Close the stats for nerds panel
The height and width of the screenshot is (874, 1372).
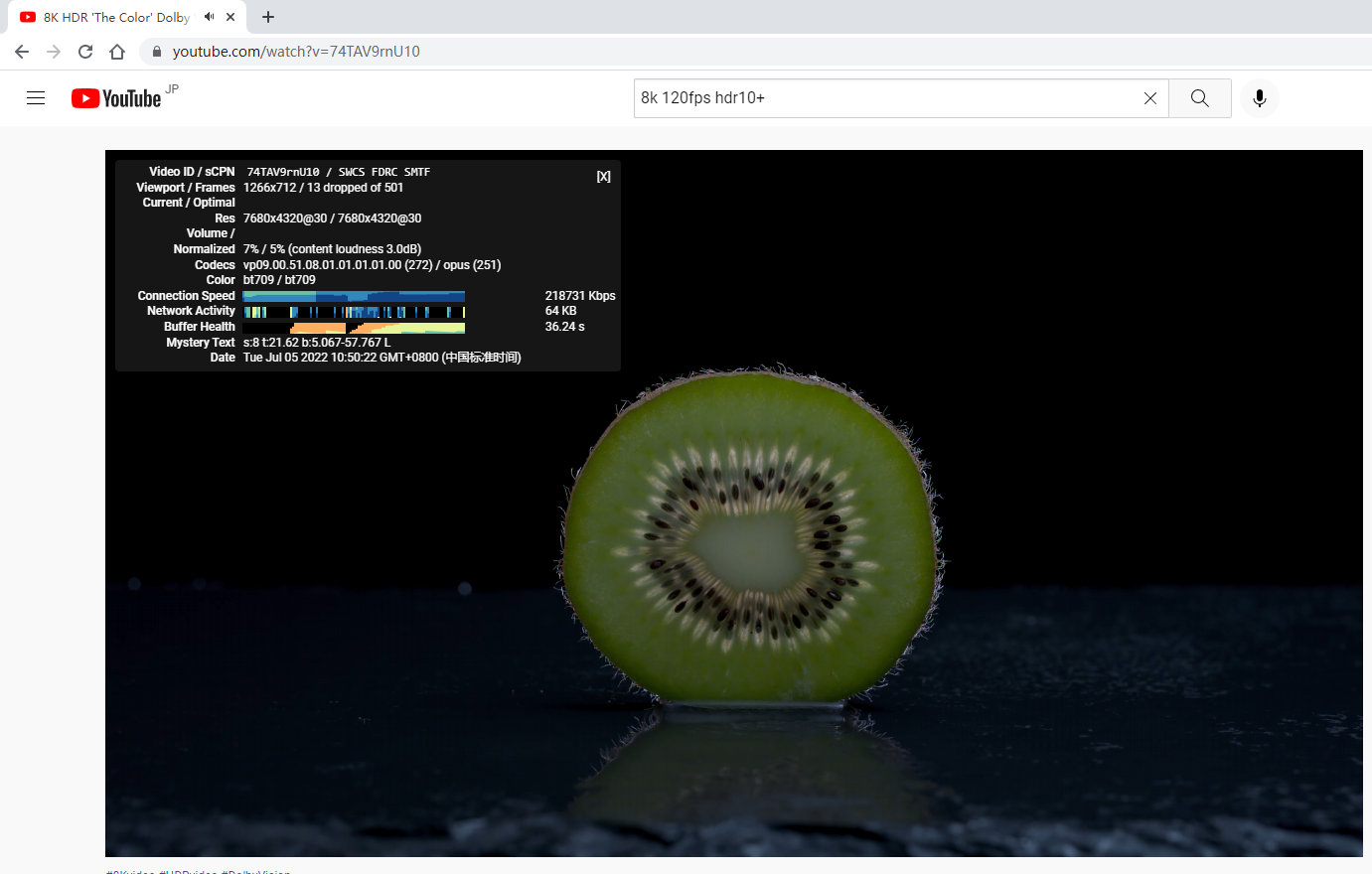(x=603, y=177)
